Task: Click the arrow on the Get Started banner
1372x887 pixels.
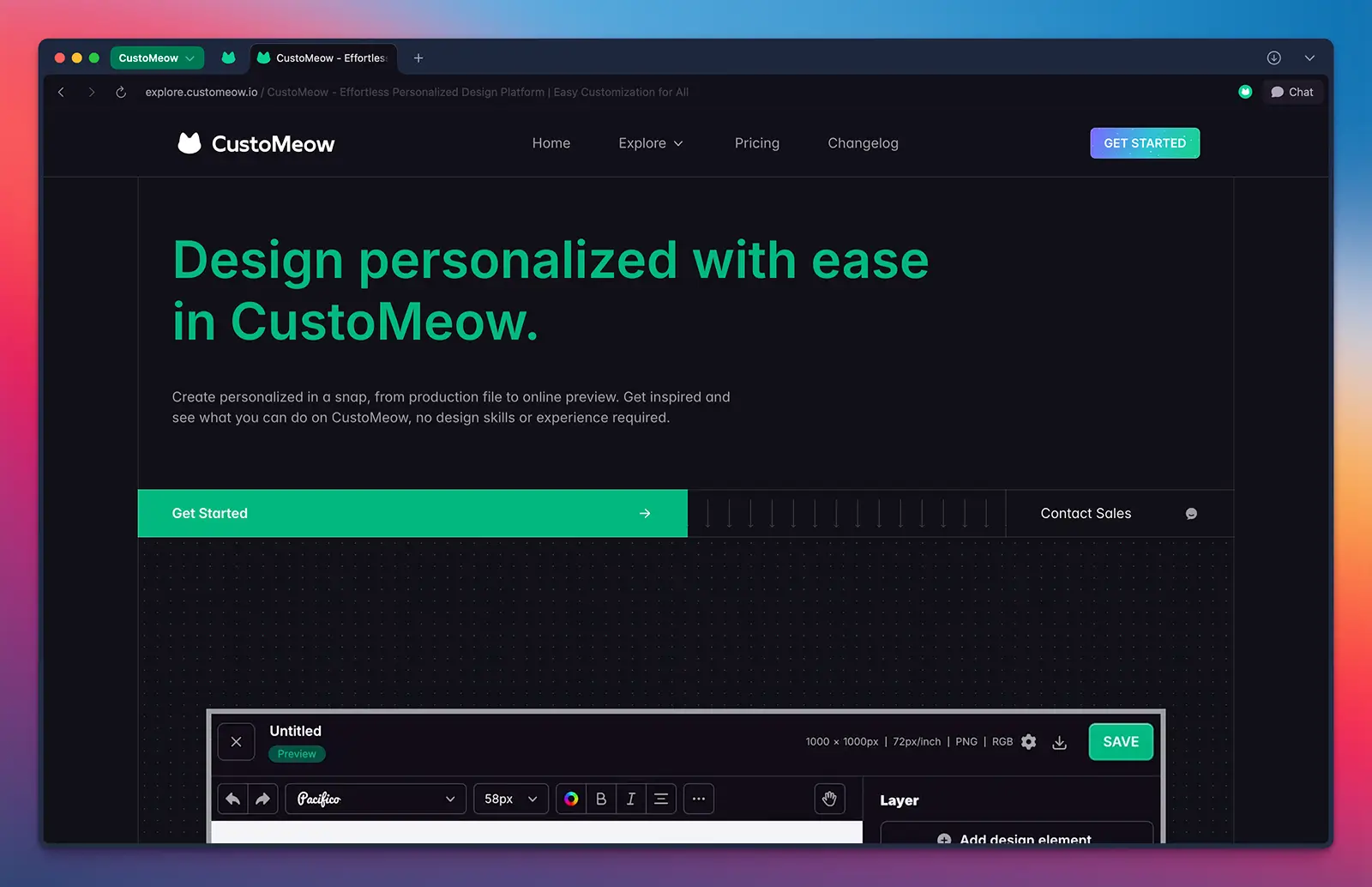Action: pyautogui.click(x=645, y=513)
